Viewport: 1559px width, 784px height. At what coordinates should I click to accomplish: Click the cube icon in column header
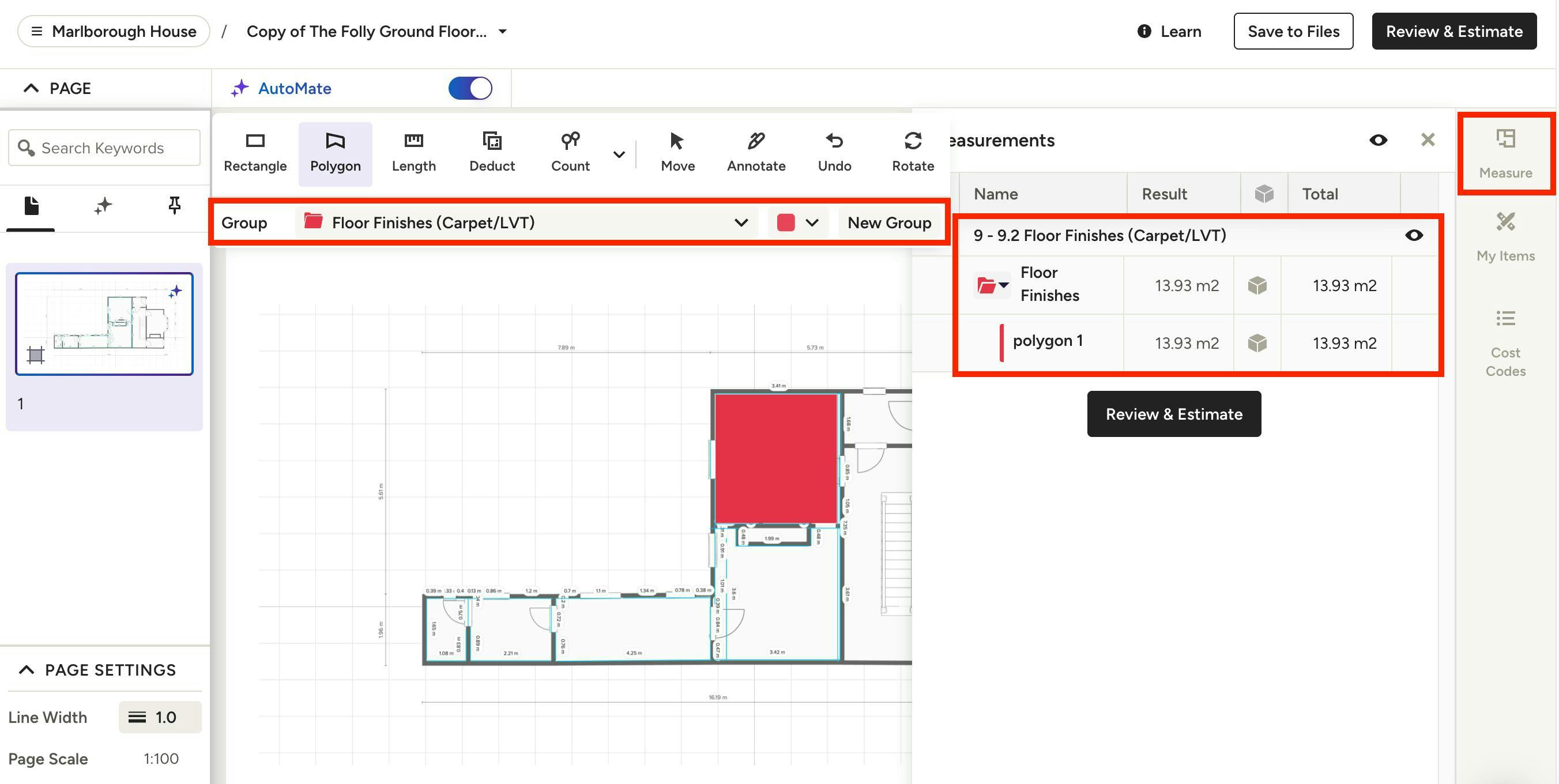point(1264,194)
